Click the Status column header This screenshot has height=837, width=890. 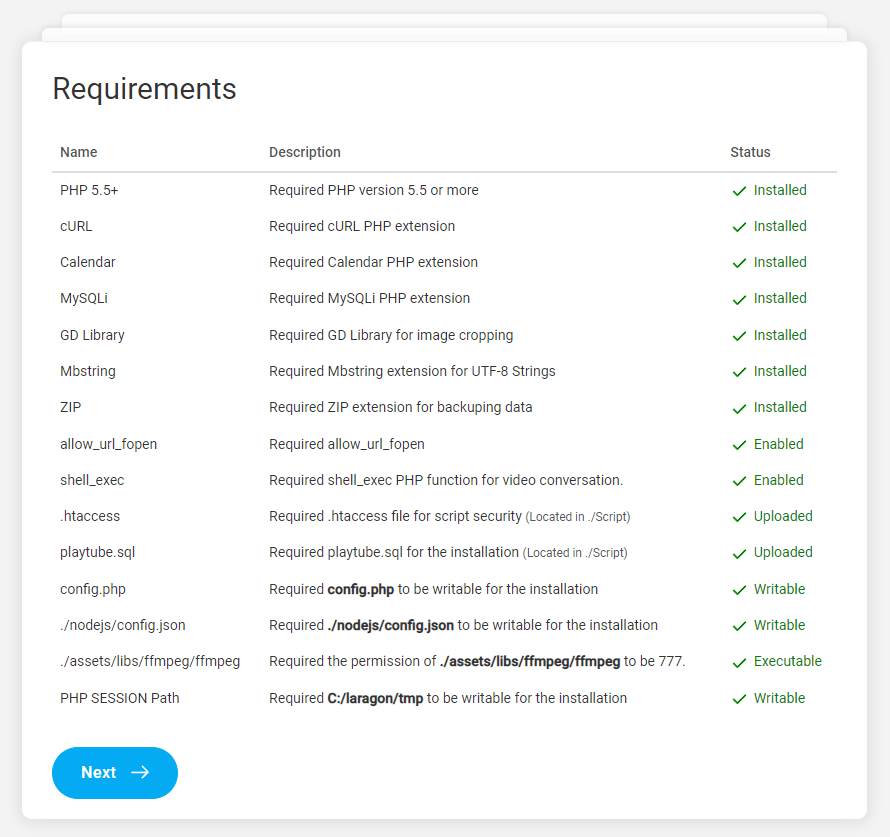(x=750, y=152)
